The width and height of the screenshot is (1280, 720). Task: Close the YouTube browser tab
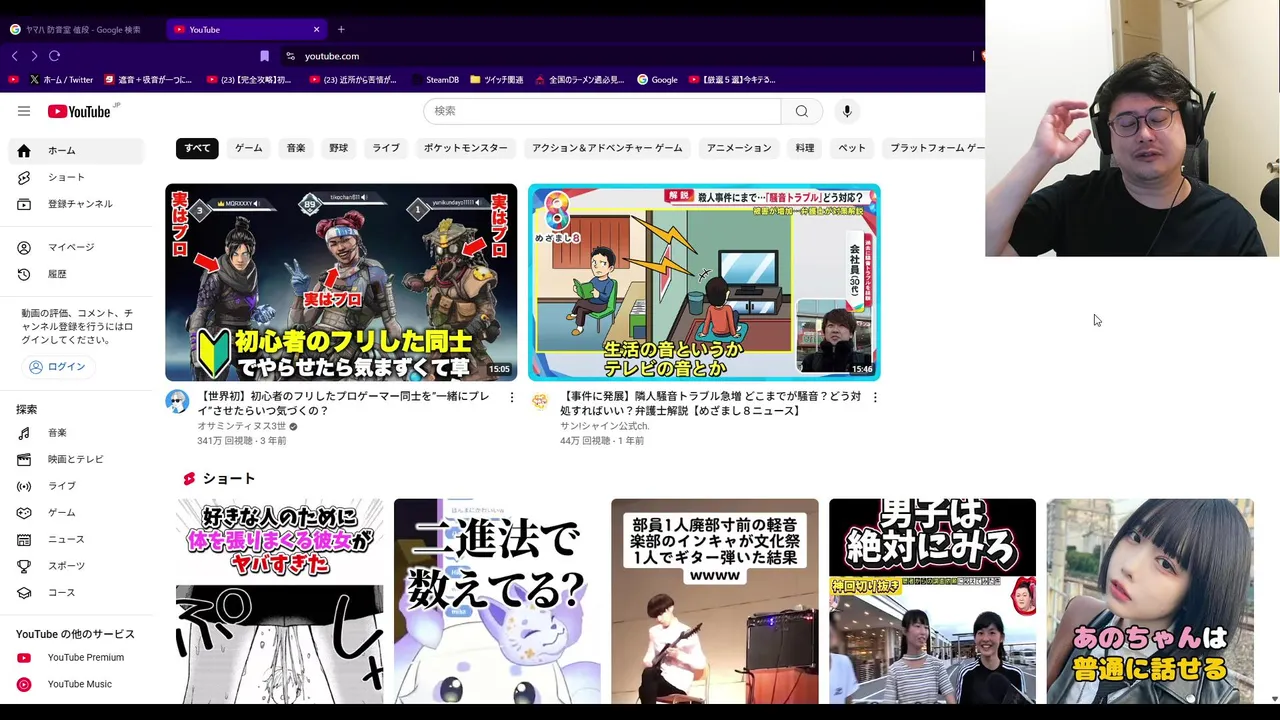coord(317,29)
